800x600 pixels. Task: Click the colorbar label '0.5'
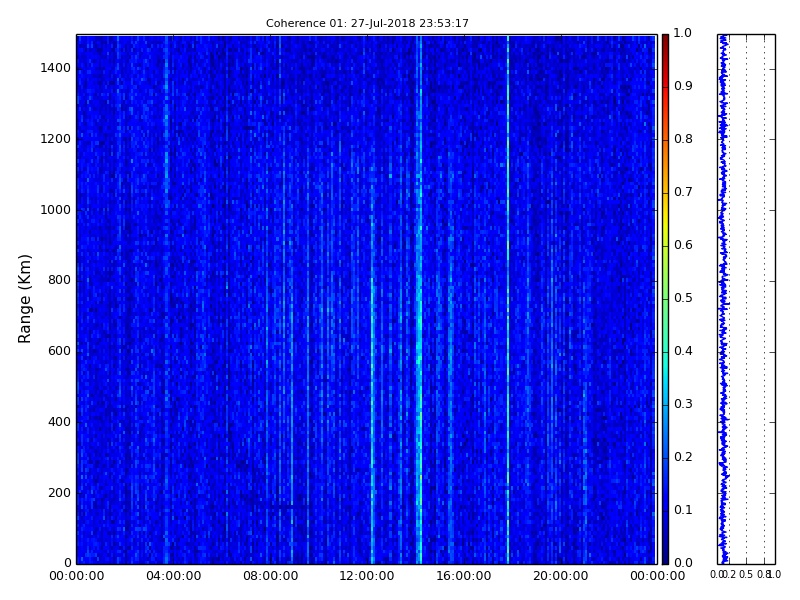[683, 298]
